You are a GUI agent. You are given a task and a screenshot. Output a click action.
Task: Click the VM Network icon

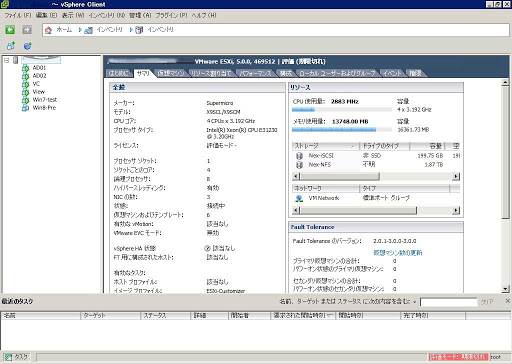tap(299, 198)
